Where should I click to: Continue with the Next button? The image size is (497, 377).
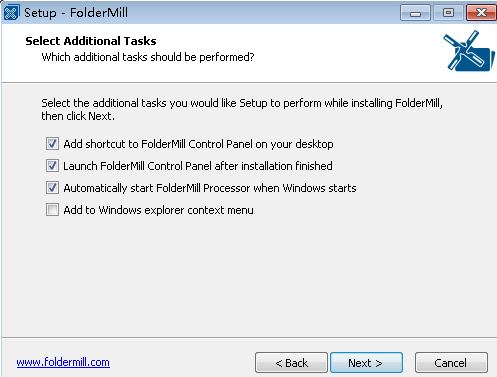pyautogui.click(x=366, y=363)
